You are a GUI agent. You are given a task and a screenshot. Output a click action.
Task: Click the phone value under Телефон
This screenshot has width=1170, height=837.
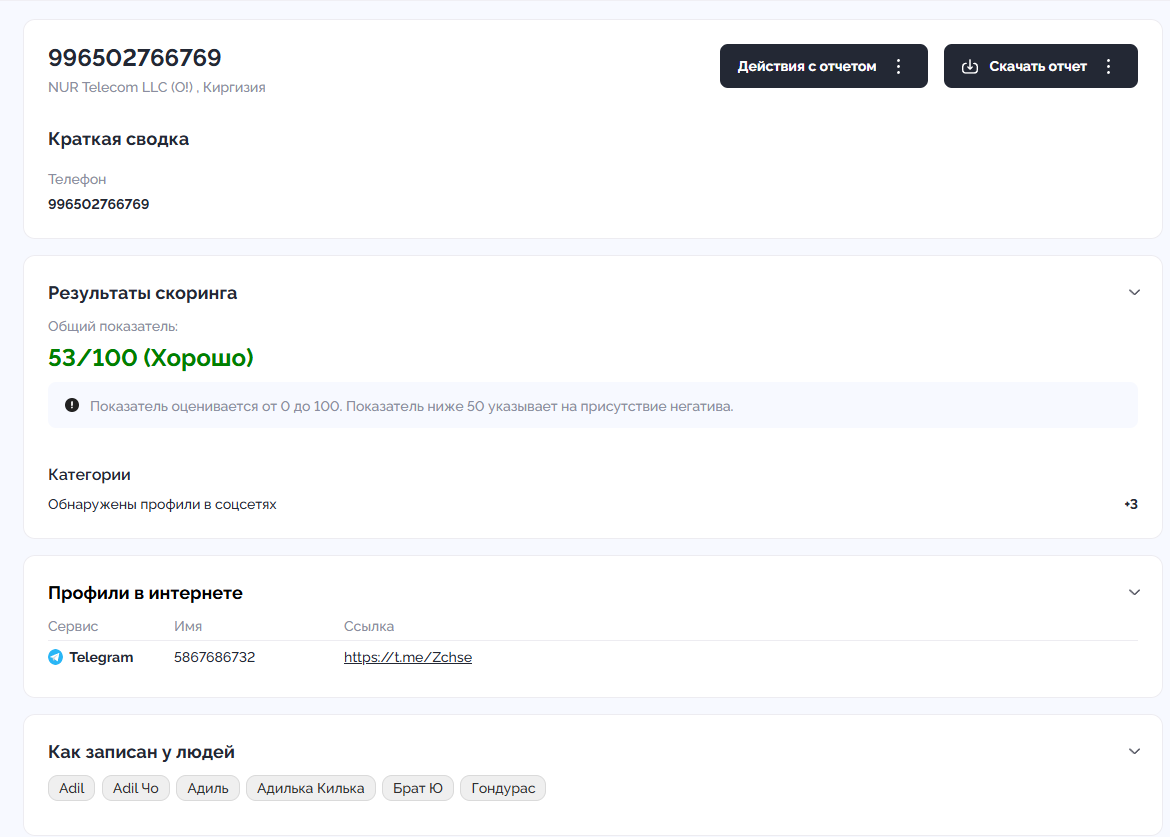[x=98, y=204]
